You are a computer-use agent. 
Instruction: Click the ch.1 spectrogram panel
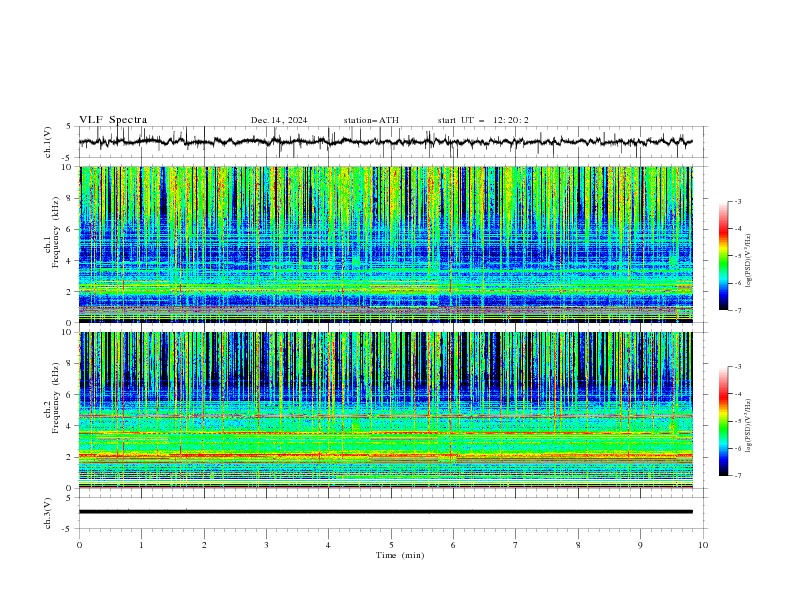[385, 244]
